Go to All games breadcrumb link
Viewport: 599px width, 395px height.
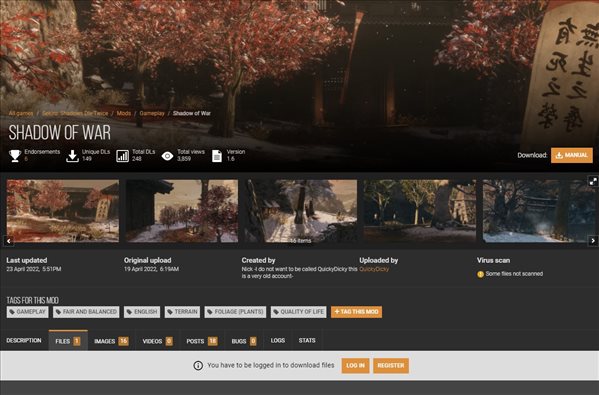21,113
